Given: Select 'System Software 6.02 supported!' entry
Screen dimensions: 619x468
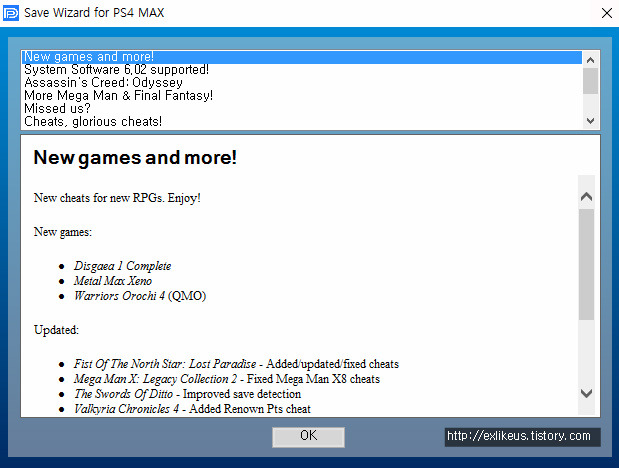Looking at the screenshot, I should point(302,70).
